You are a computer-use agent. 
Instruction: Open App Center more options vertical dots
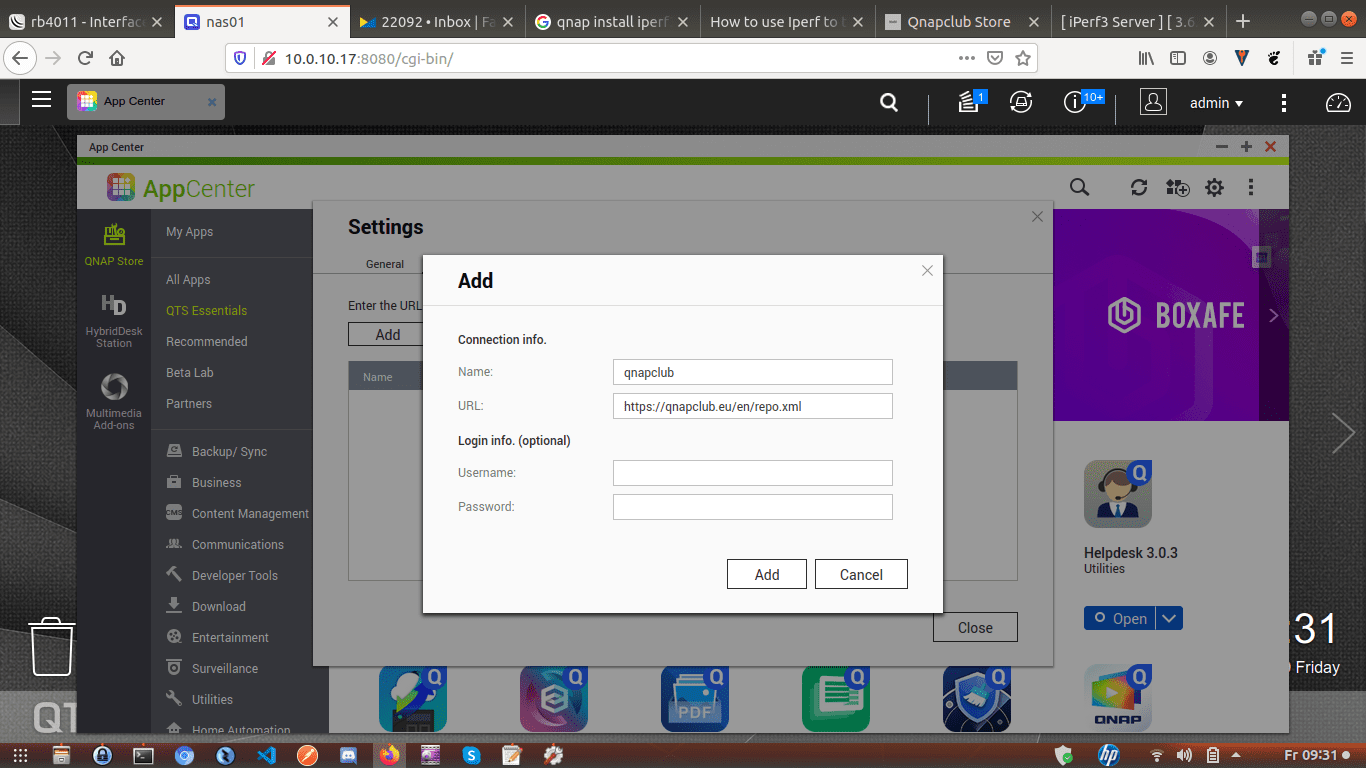tap(1250, 187)
